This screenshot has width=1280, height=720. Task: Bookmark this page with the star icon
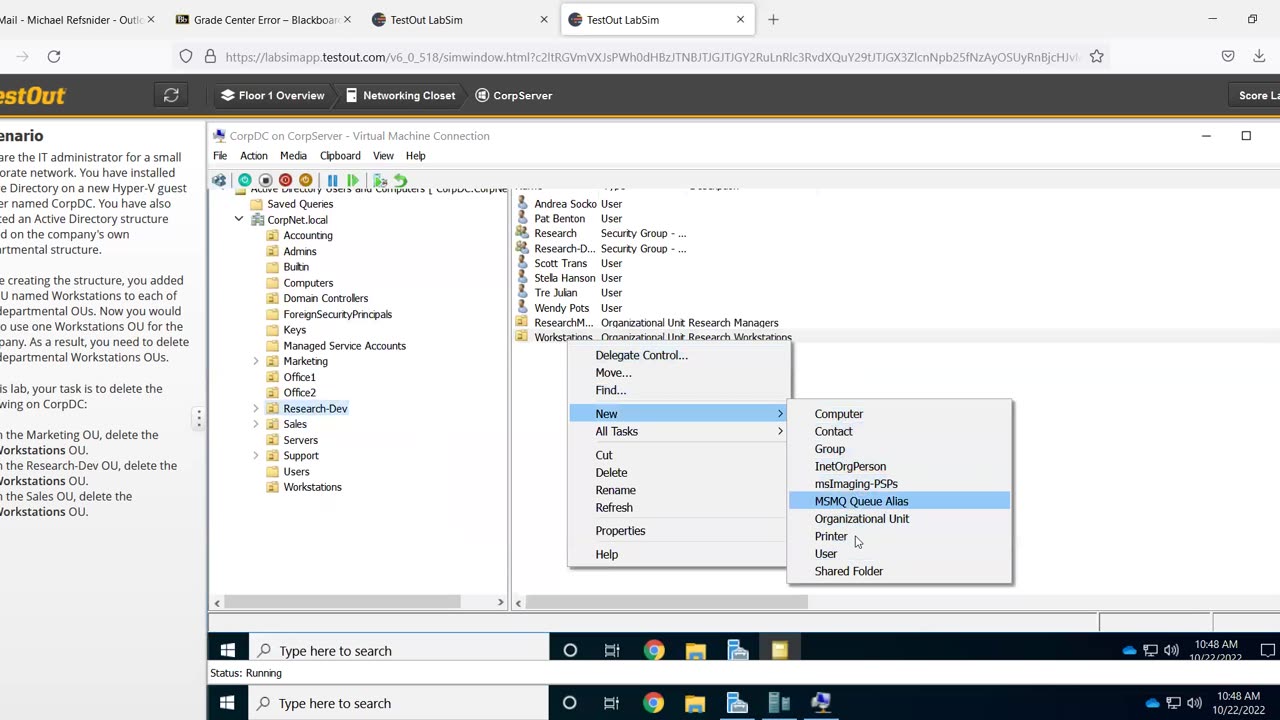(1097, 57)
